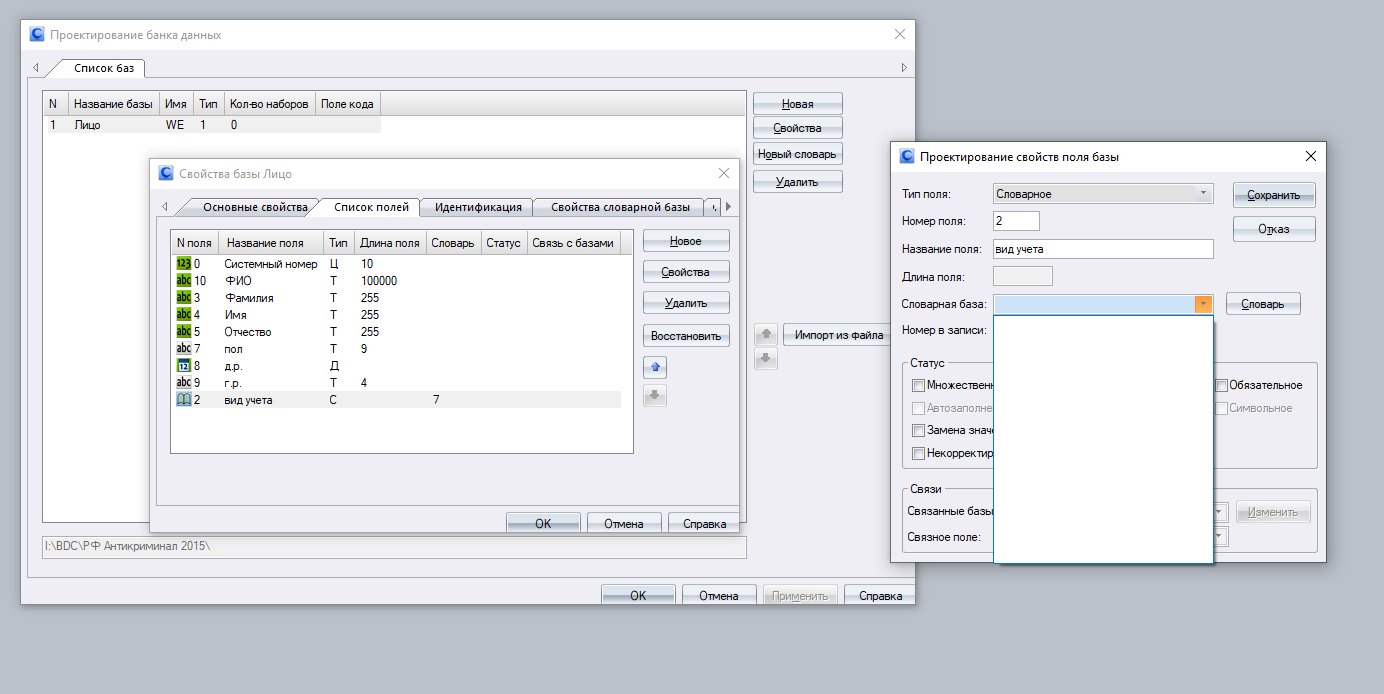Check the Некорректир... status checkbox
Viewport: 1384px width, 694px height.
918,453
